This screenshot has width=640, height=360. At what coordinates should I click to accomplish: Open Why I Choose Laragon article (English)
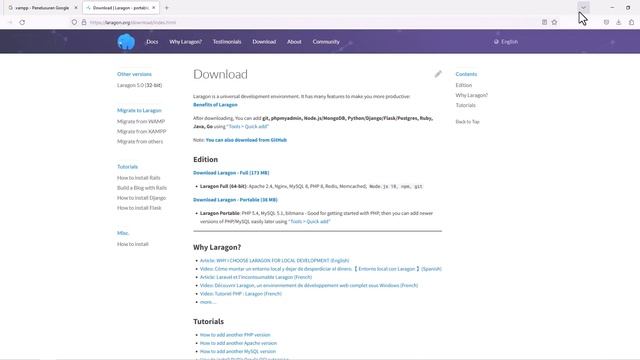click(274, 260)
